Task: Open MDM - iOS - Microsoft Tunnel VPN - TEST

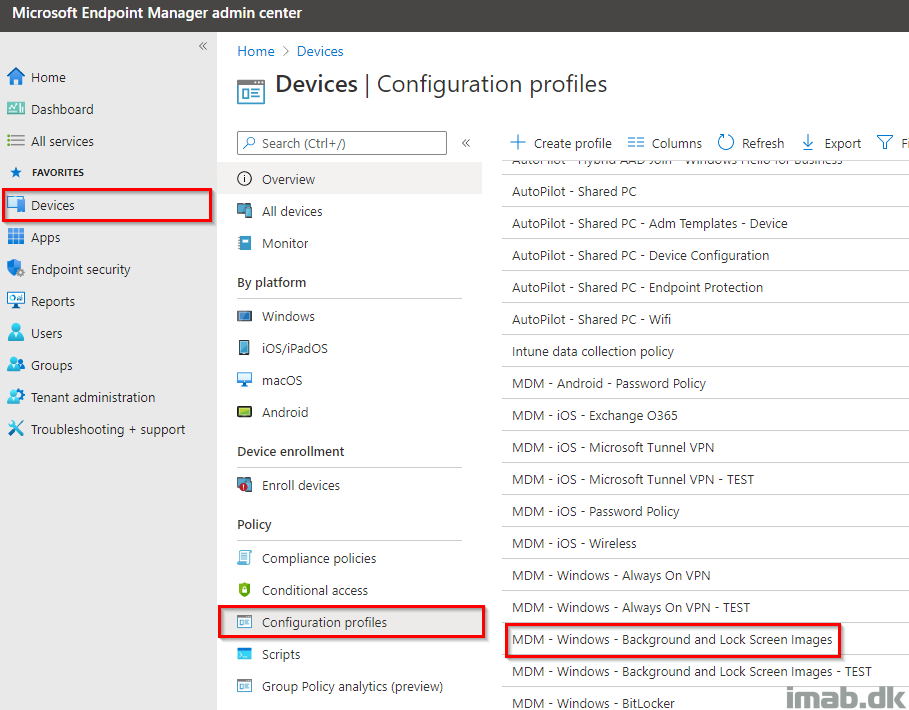Action: tap(633, 479)
